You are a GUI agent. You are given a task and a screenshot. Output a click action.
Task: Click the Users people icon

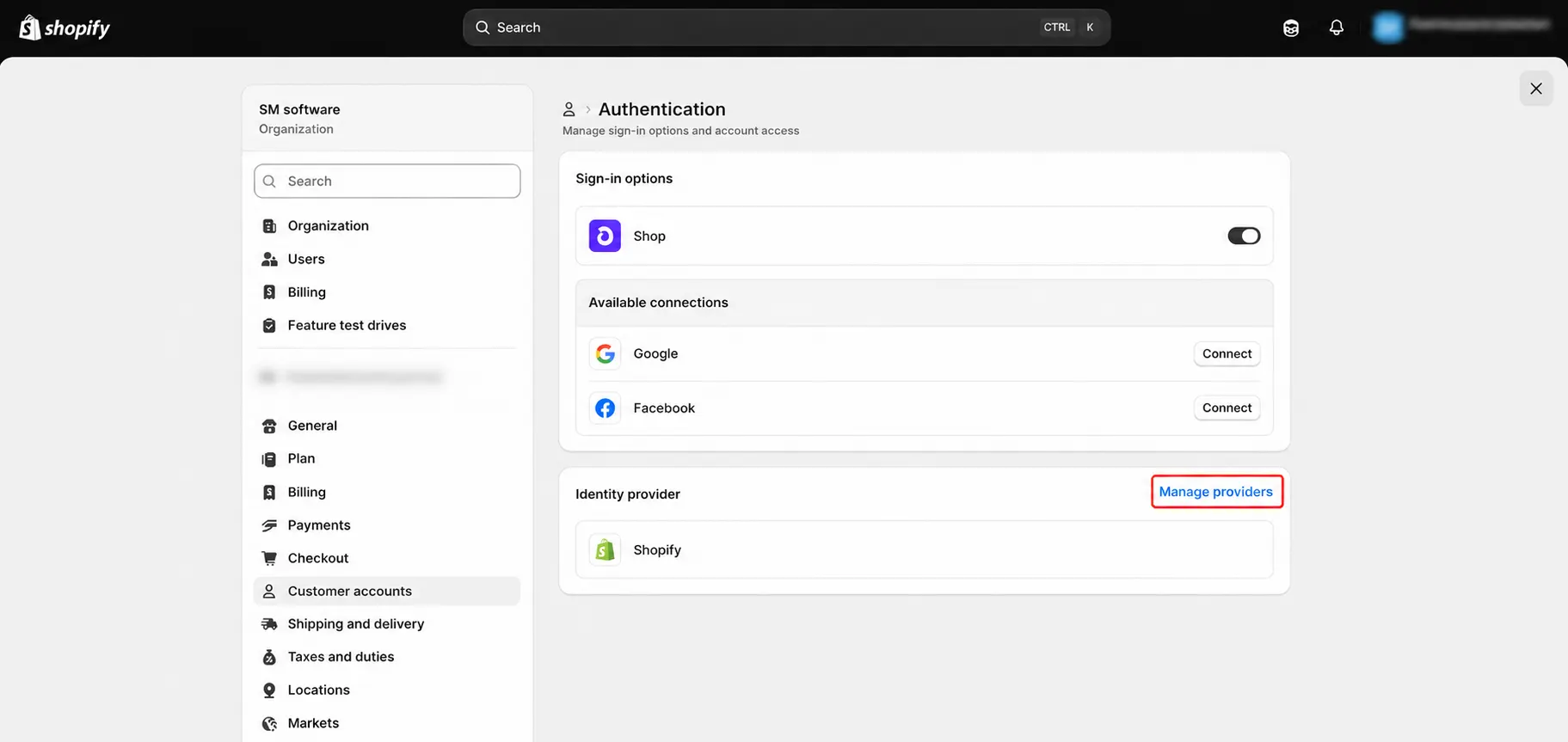pyautogui.click(x=269, y=259)
